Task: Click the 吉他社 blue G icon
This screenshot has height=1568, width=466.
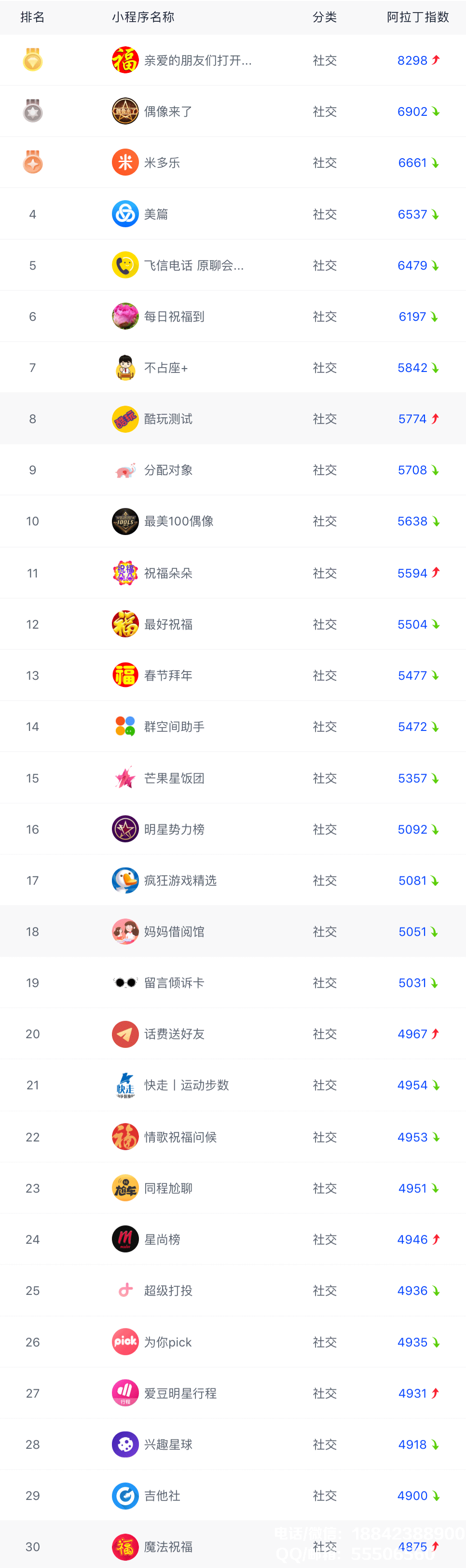Action: point(125,1495)
